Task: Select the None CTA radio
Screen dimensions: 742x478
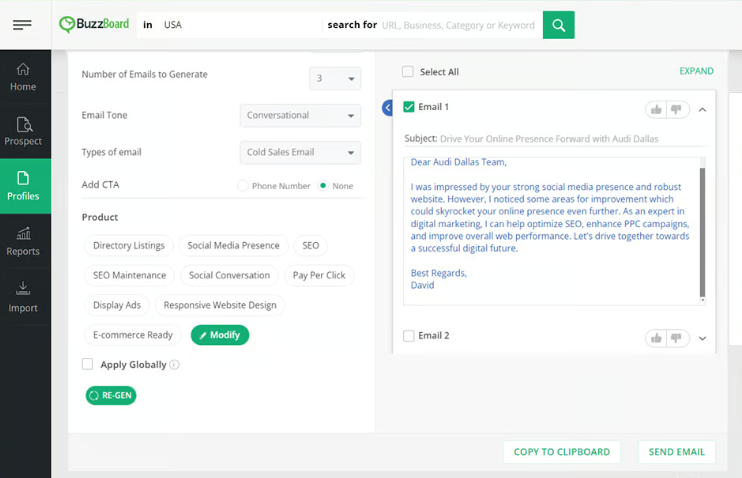Action: [x=323, y=186]
